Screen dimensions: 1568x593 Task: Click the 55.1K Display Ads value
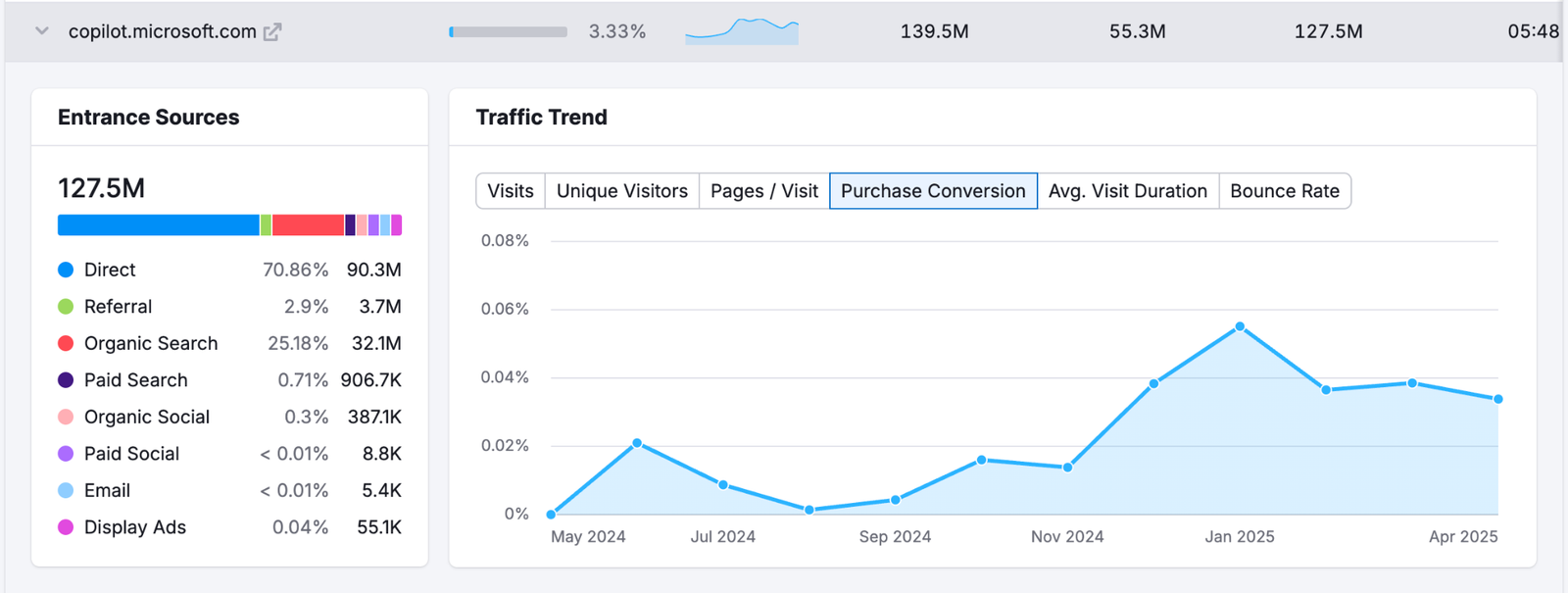click(379, 527)
